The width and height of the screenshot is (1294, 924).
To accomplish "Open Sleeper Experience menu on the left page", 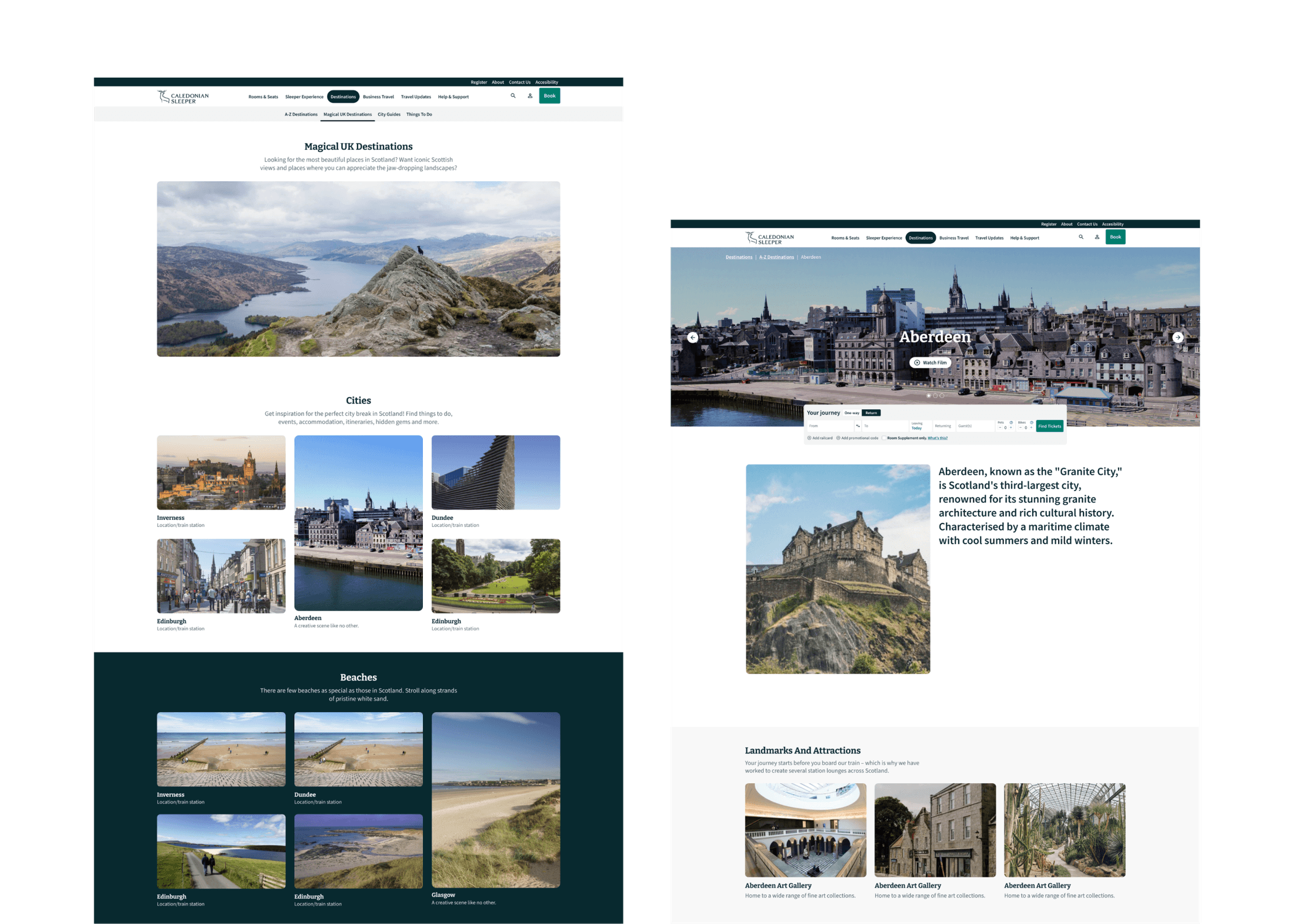I will pos(304,97).
